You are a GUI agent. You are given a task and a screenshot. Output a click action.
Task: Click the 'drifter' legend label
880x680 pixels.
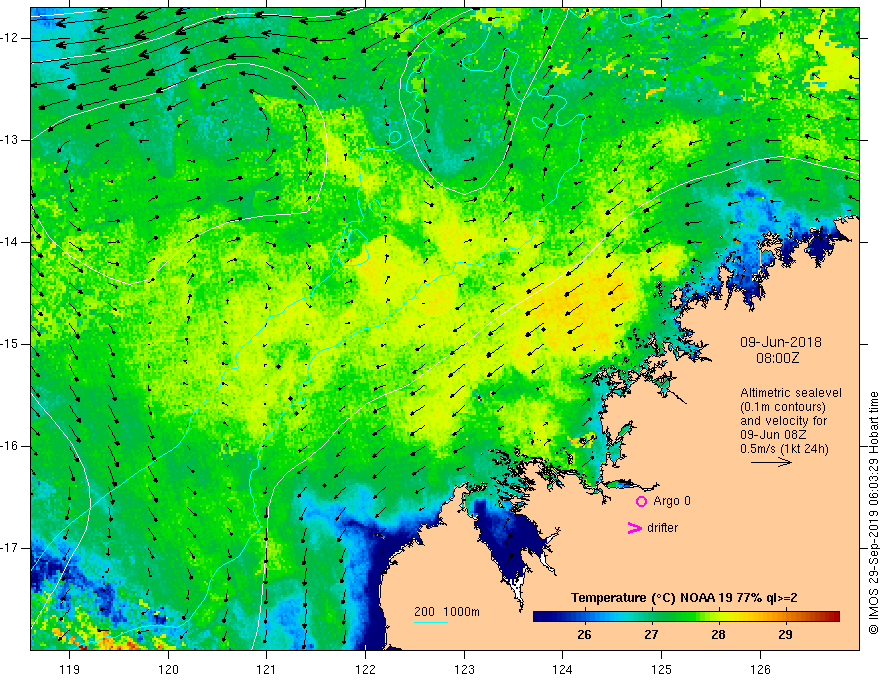click(662, 528)
